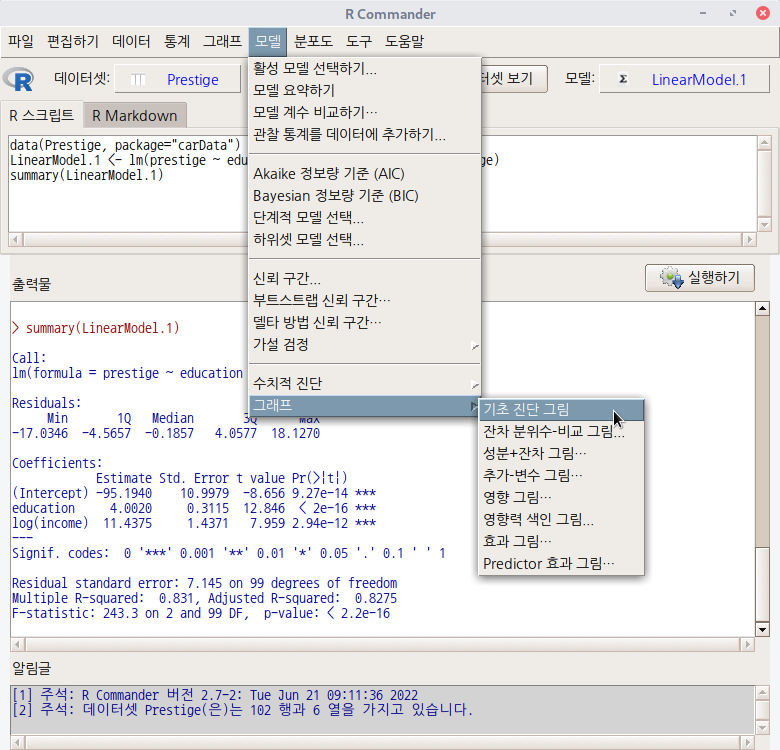Select 영향 그림 item
The image size is (780, 750).
(x=561, y=497)
